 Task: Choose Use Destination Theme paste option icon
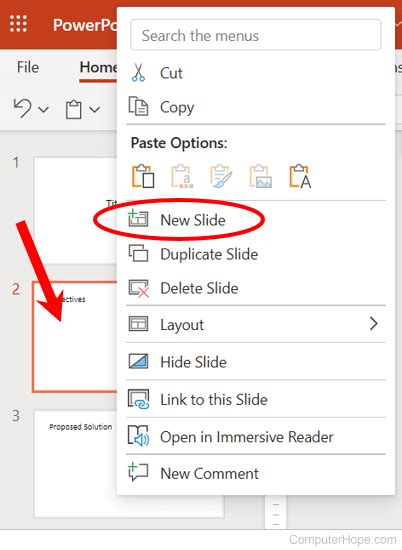143,176
